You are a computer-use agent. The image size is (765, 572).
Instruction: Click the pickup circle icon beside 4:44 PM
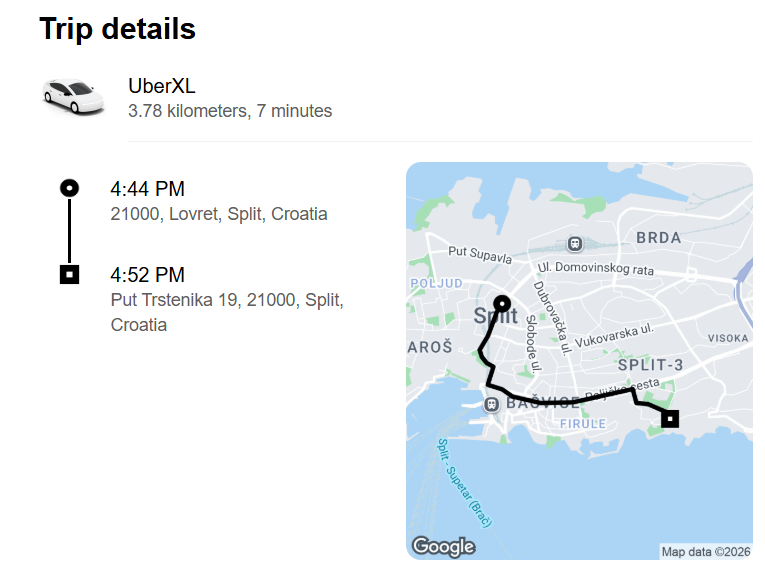point(69,187)
